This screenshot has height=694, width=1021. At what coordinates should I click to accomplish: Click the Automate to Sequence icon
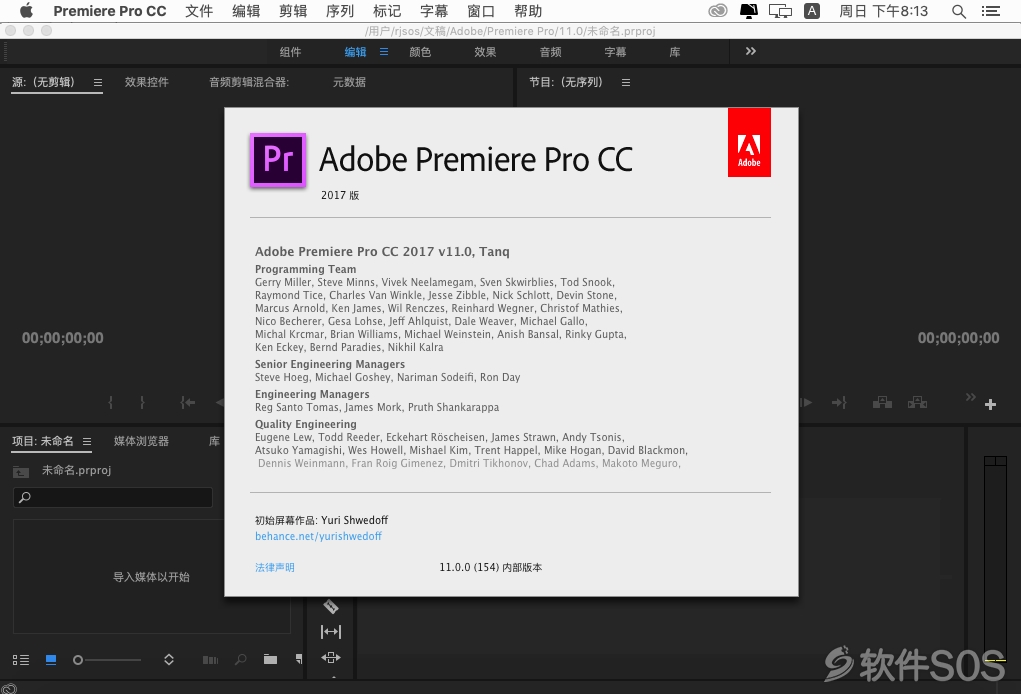pos(210,660)
